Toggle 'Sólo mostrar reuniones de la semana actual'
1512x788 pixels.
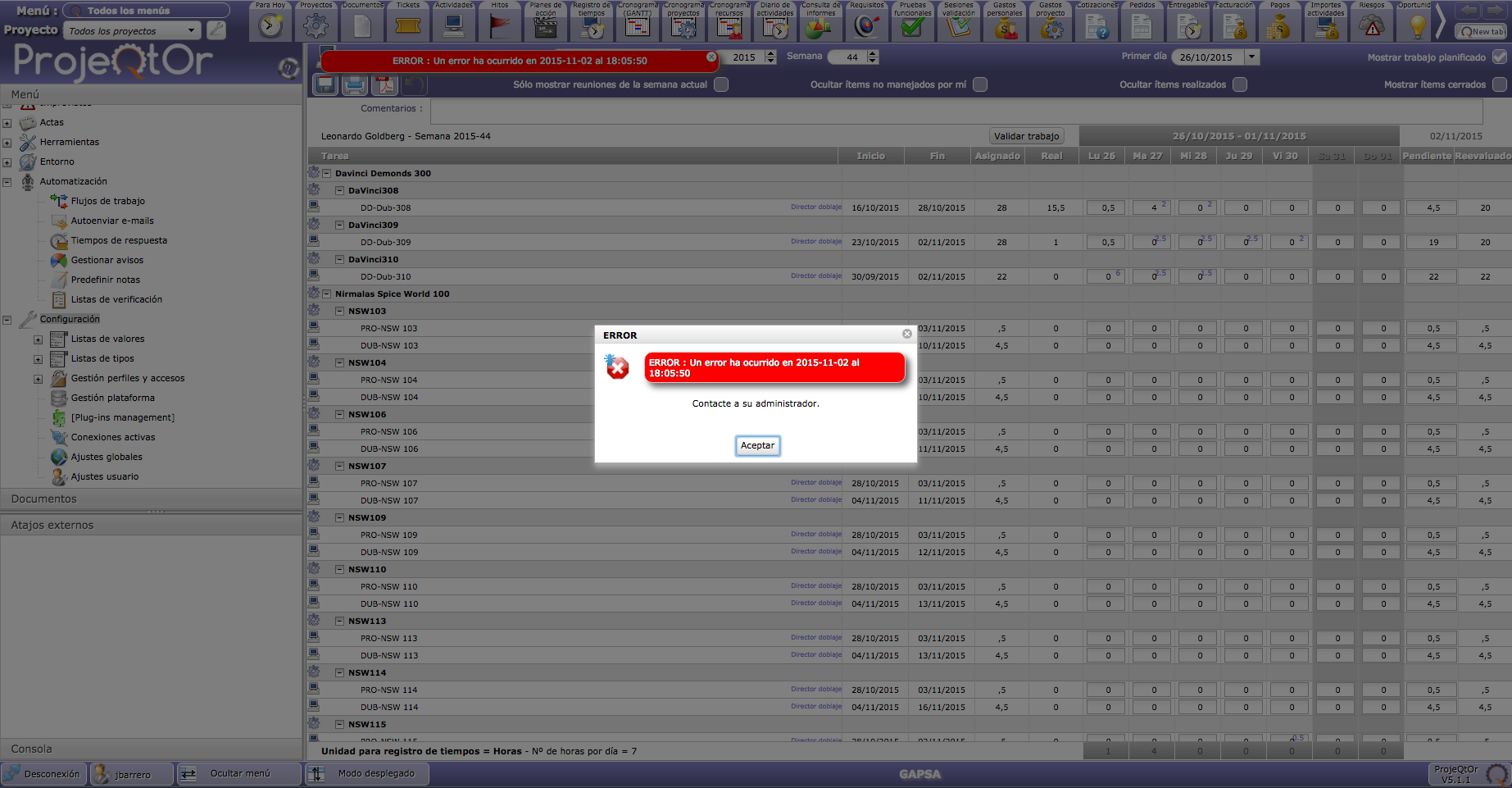(721, 84)
